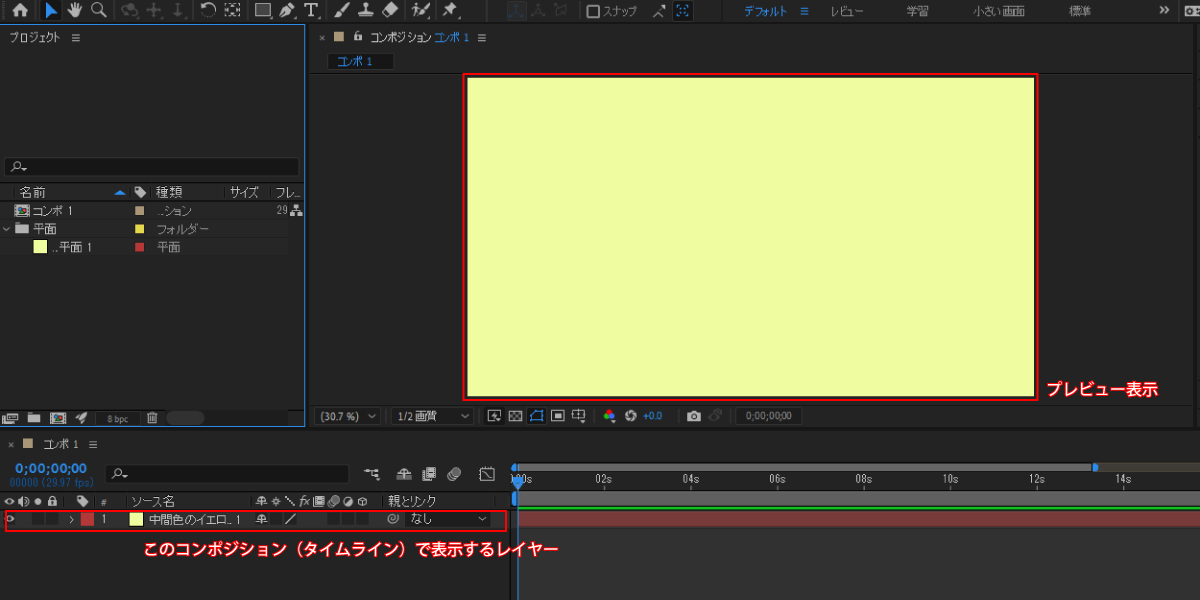Open コンポジション panel menu icon
Screen dimensions: 1200x600
[482, 37]
